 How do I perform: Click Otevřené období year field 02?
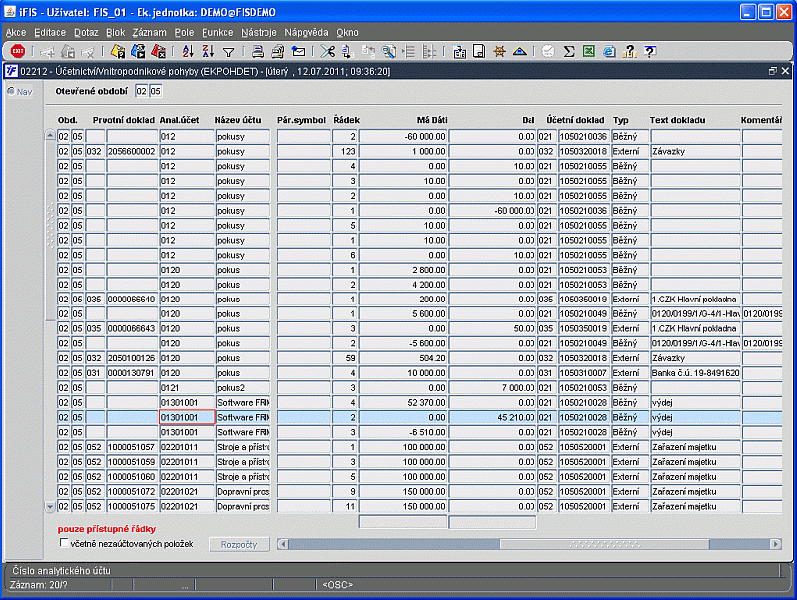pyautogui.click(x=141, y=91)
